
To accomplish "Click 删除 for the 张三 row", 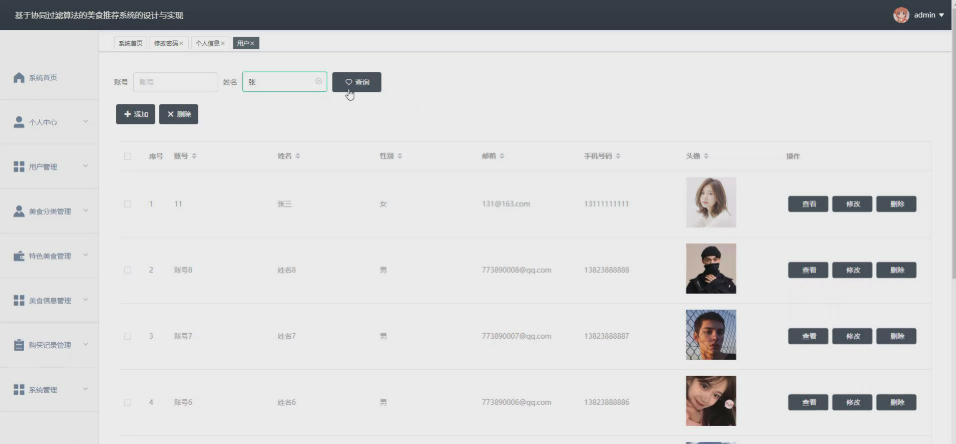I will click(x=896, y=204).
